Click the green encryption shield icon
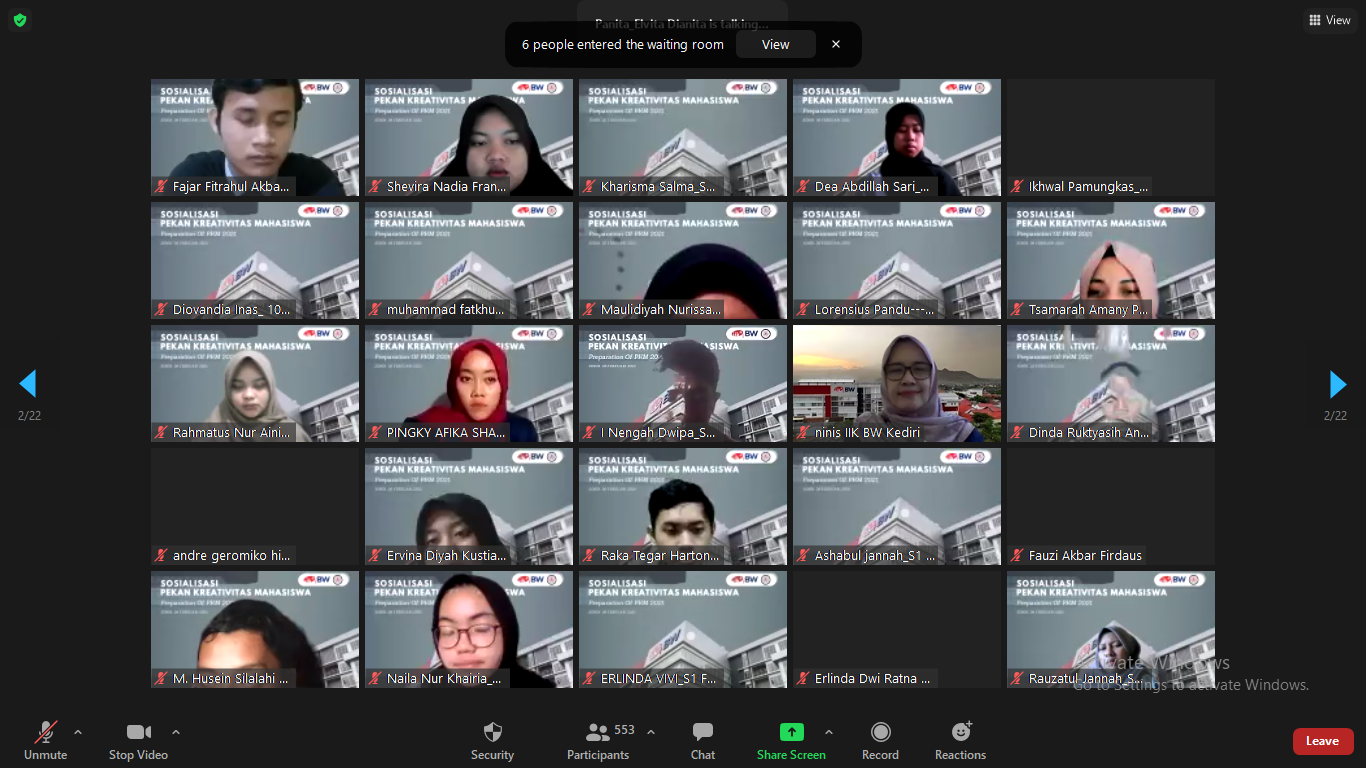This screenshot has height=768, width=1366. click(x=20, y=20)
